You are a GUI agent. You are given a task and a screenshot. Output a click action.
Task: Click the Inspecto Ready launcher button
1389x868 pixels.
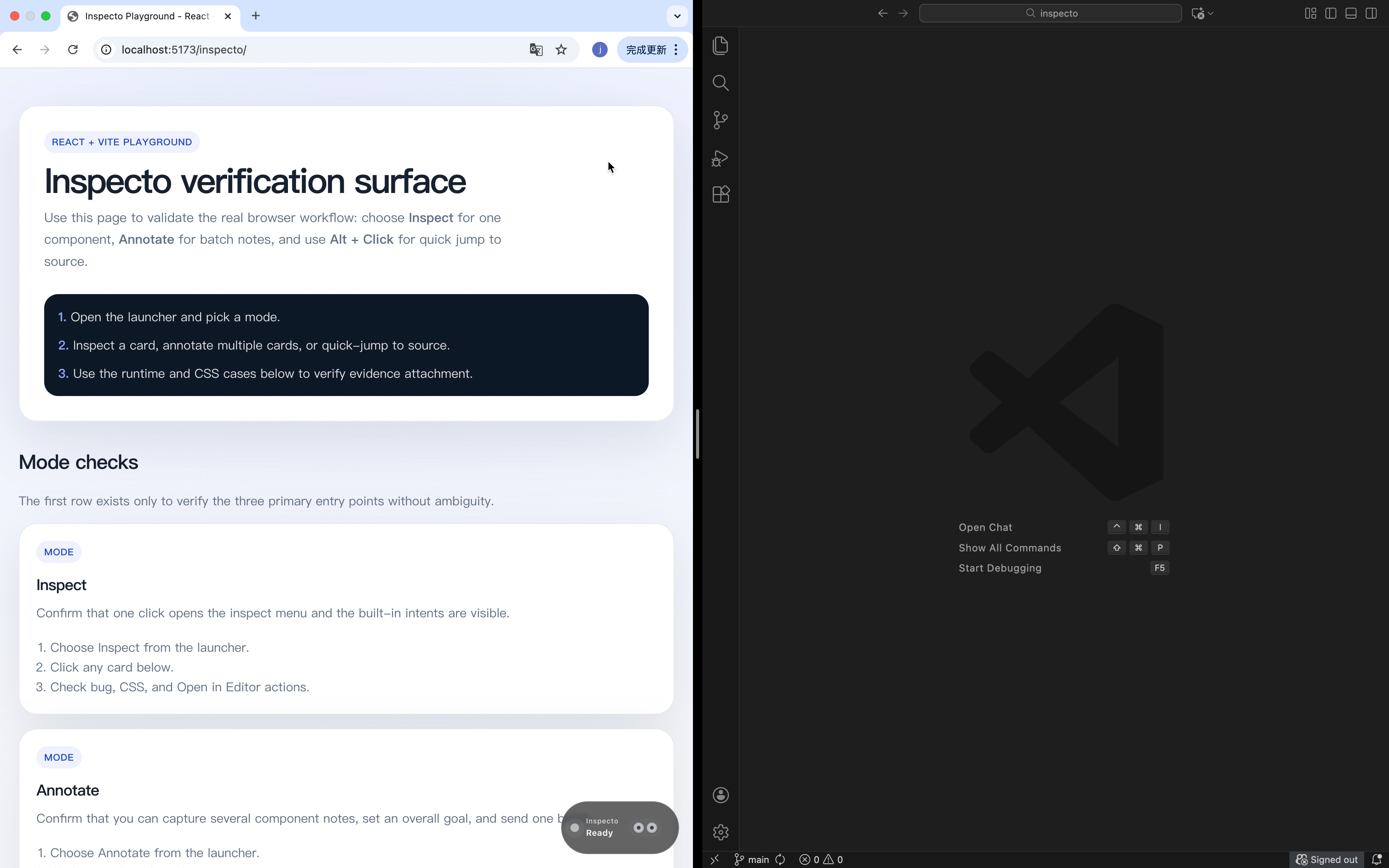[619, 827]
